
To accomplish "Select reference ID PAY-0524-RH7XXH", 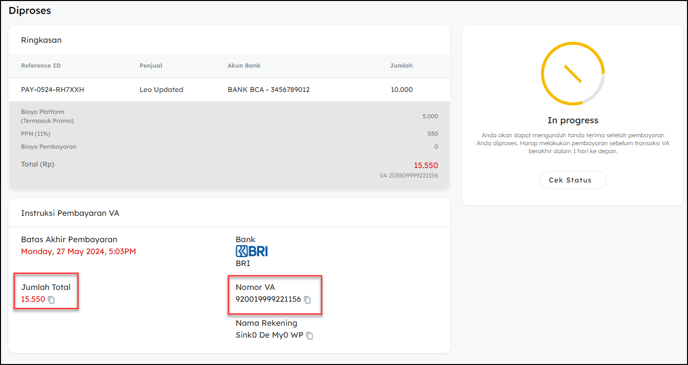I will click(x=53, y=89).
